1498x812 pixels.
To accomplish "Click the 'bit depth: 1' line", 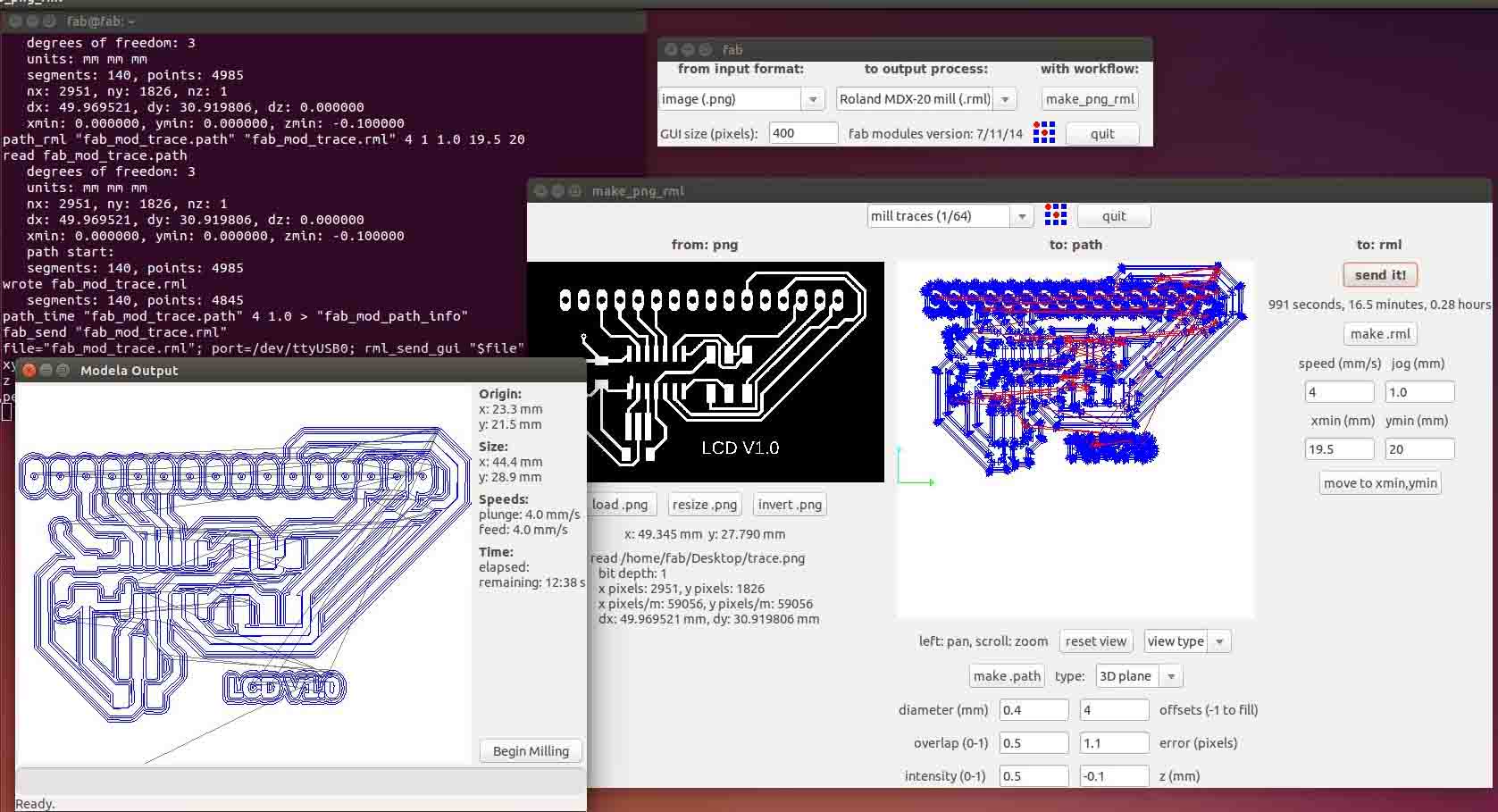I will [x=632, y=573].
